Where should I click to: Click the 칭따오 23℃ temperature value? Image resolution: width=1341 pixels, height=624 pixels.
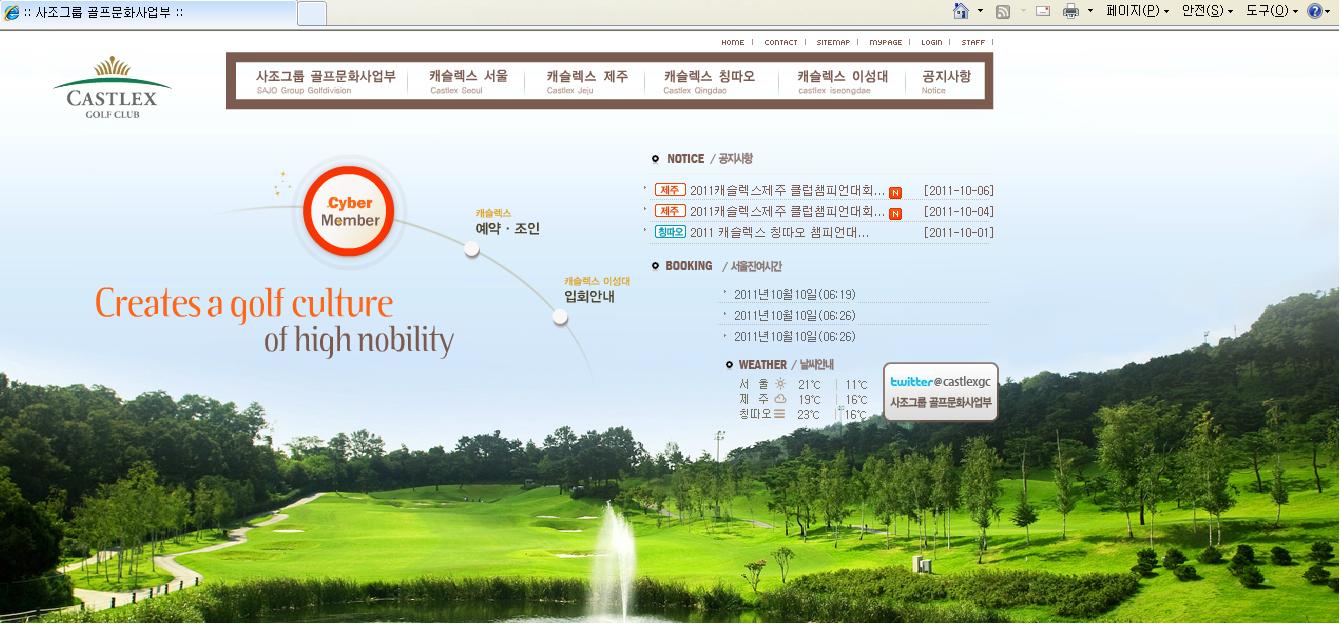[808, 415]
